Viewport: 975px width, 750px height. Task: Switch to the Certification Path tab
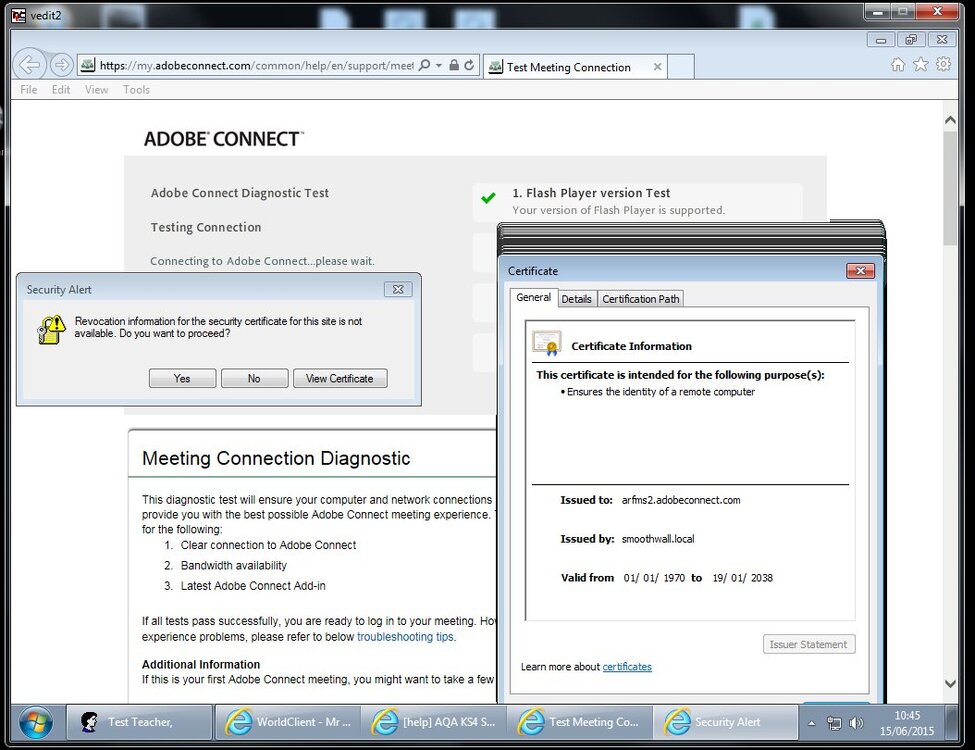click(x=640, y=299)
